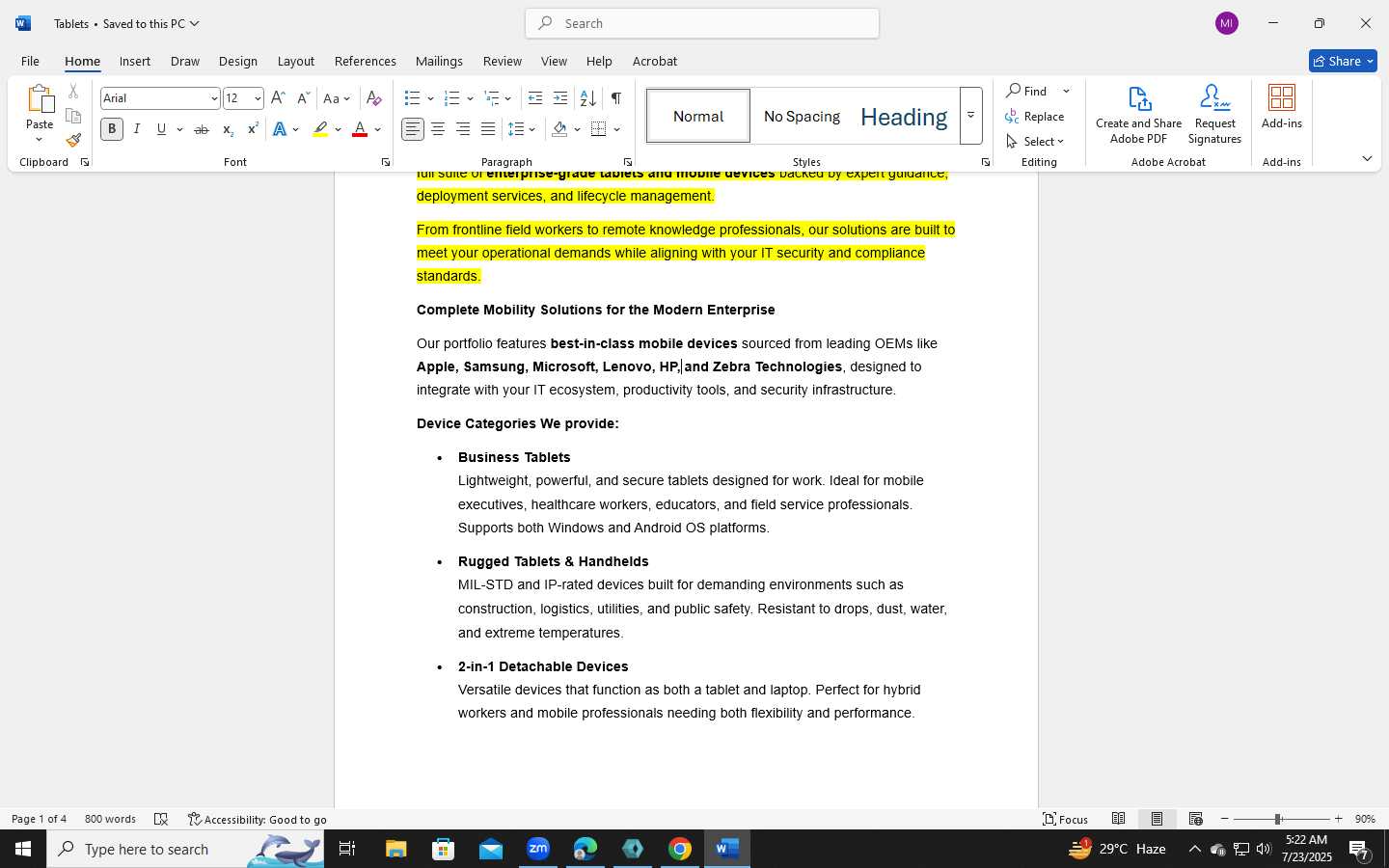
Task: Switch to the Insert tab
Action: pyautogui.click(x=135, y=61)
